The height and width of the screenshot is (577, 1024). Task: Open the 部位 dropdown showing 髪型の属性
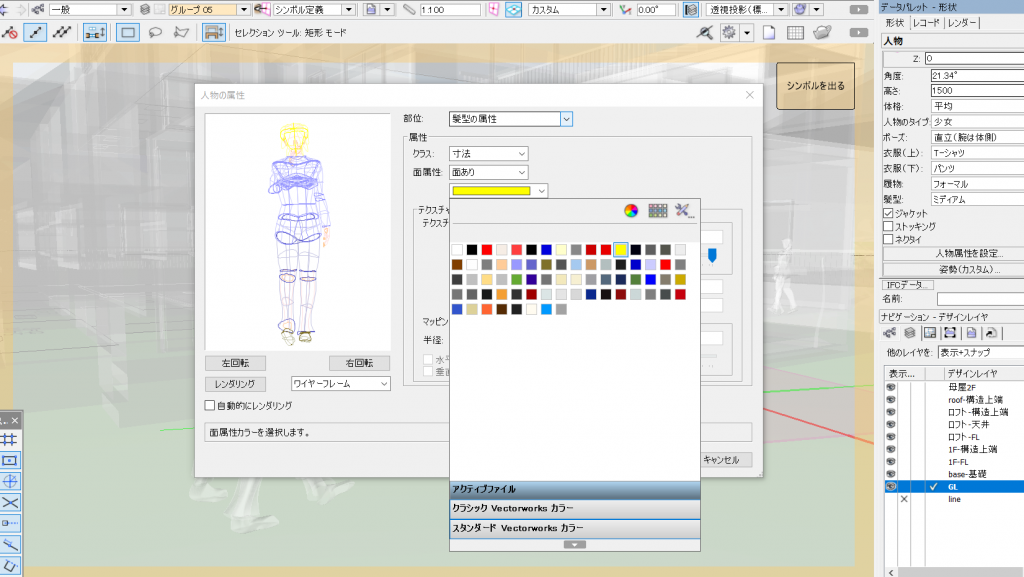point(510,119)
